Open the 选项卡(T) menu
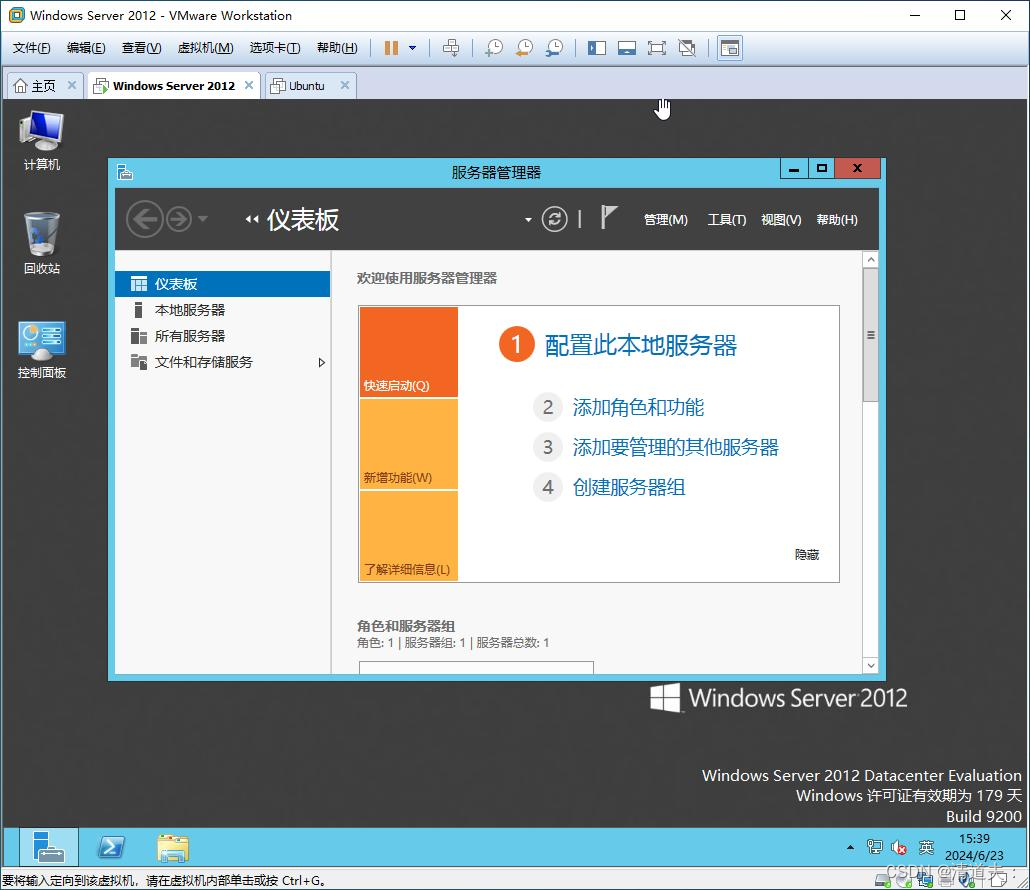This screenshot has width=1030, height=890. pyautogui.click(x=275, y=48)
